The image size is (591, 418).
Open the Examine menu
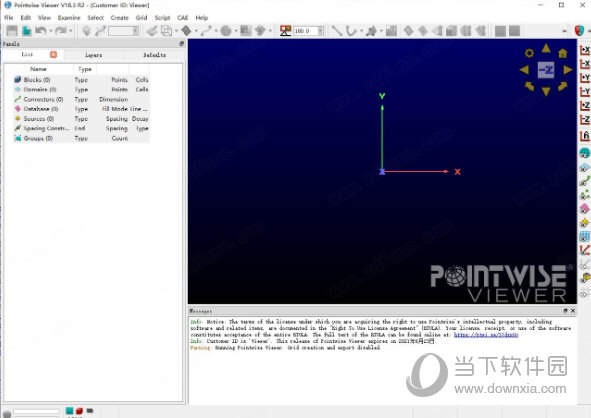[69, 18]
